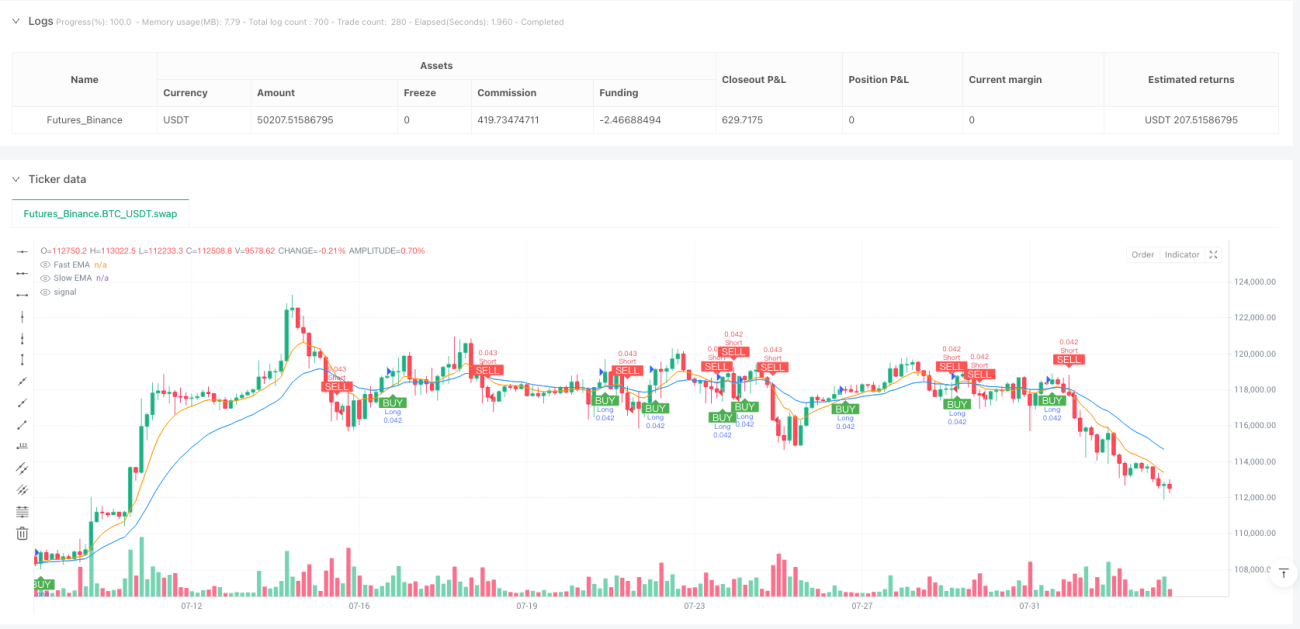Collapse the Logs section chevron
This screenshot has width=1300, height=629.
click(x=15, y=21)
